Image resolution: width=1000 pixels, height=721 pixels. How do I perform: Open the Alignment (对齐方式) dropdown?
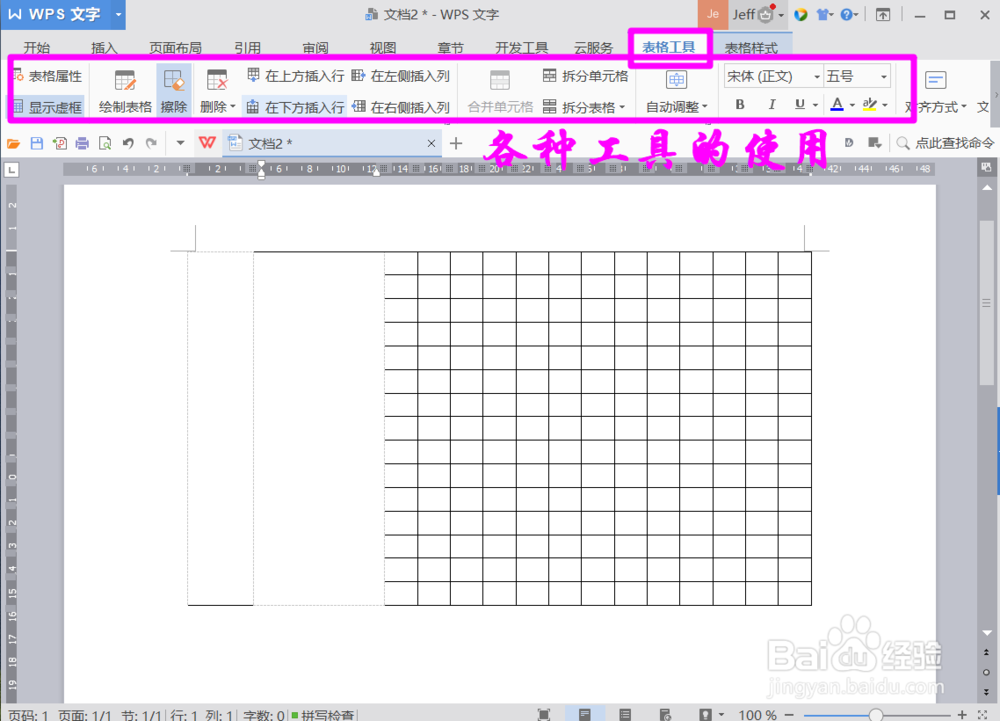pyautogui.click(x=936, y=92)
